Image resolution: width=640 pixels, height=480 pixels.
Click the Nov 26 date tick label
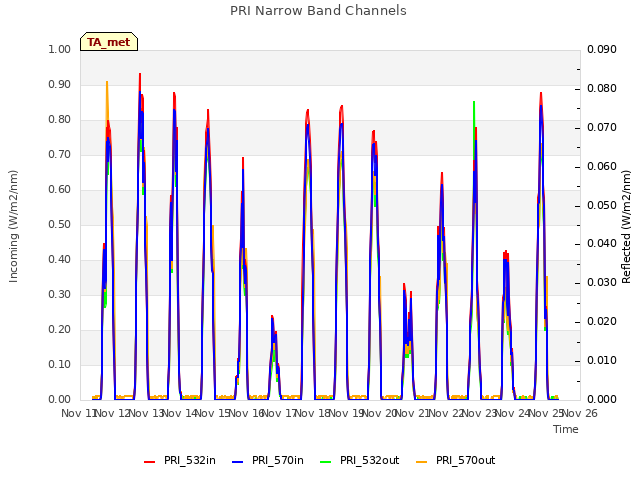click(x=580, y=413)
